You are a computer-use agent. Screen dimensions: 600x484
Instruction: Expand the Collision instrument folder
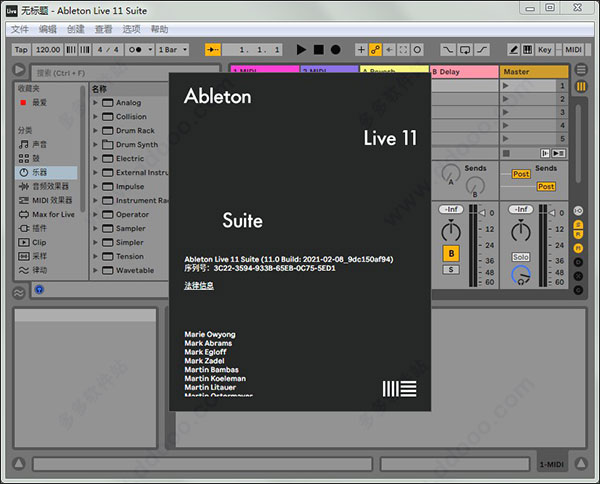point(95,116)
